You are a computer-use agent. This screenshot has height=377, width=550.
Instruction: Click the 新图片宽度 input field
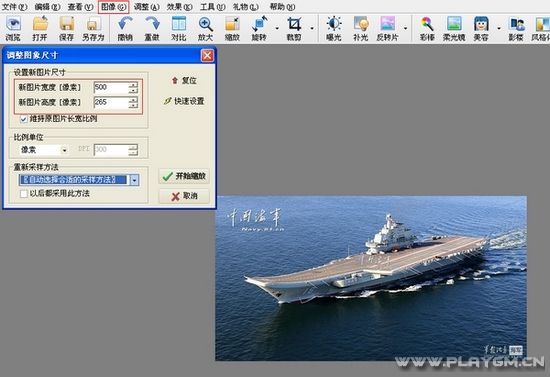pyautogui.click(x=111, y=87)
